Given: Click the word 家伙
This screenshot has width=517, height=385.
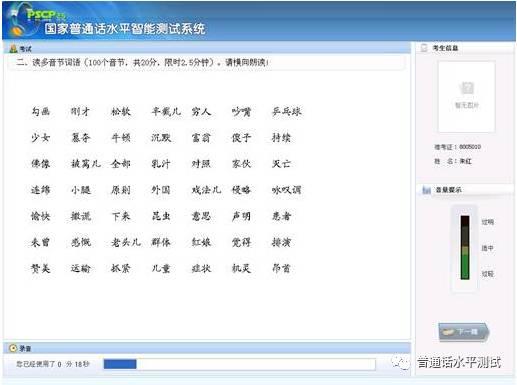Looking at the screenshot, I should click(241, 164).
